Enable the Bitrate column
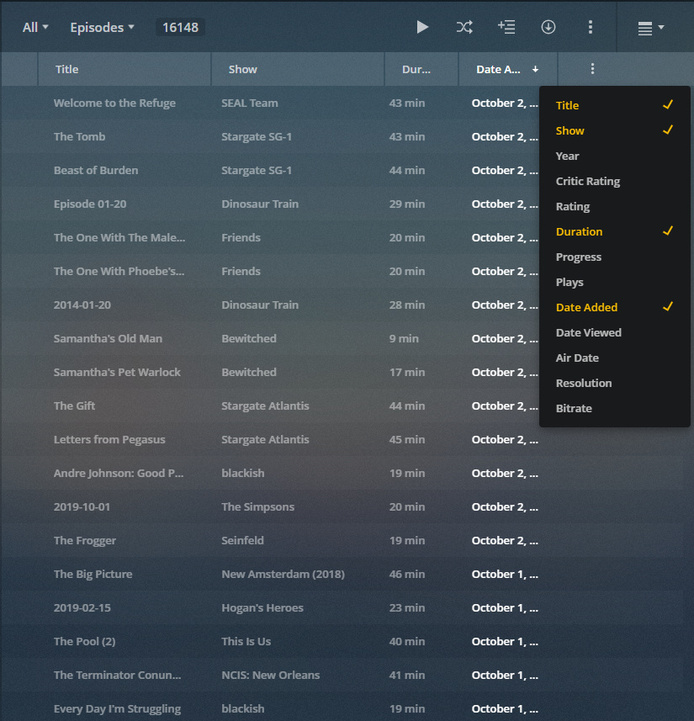This screenshot has width=694, height=721. coord(614,408)
